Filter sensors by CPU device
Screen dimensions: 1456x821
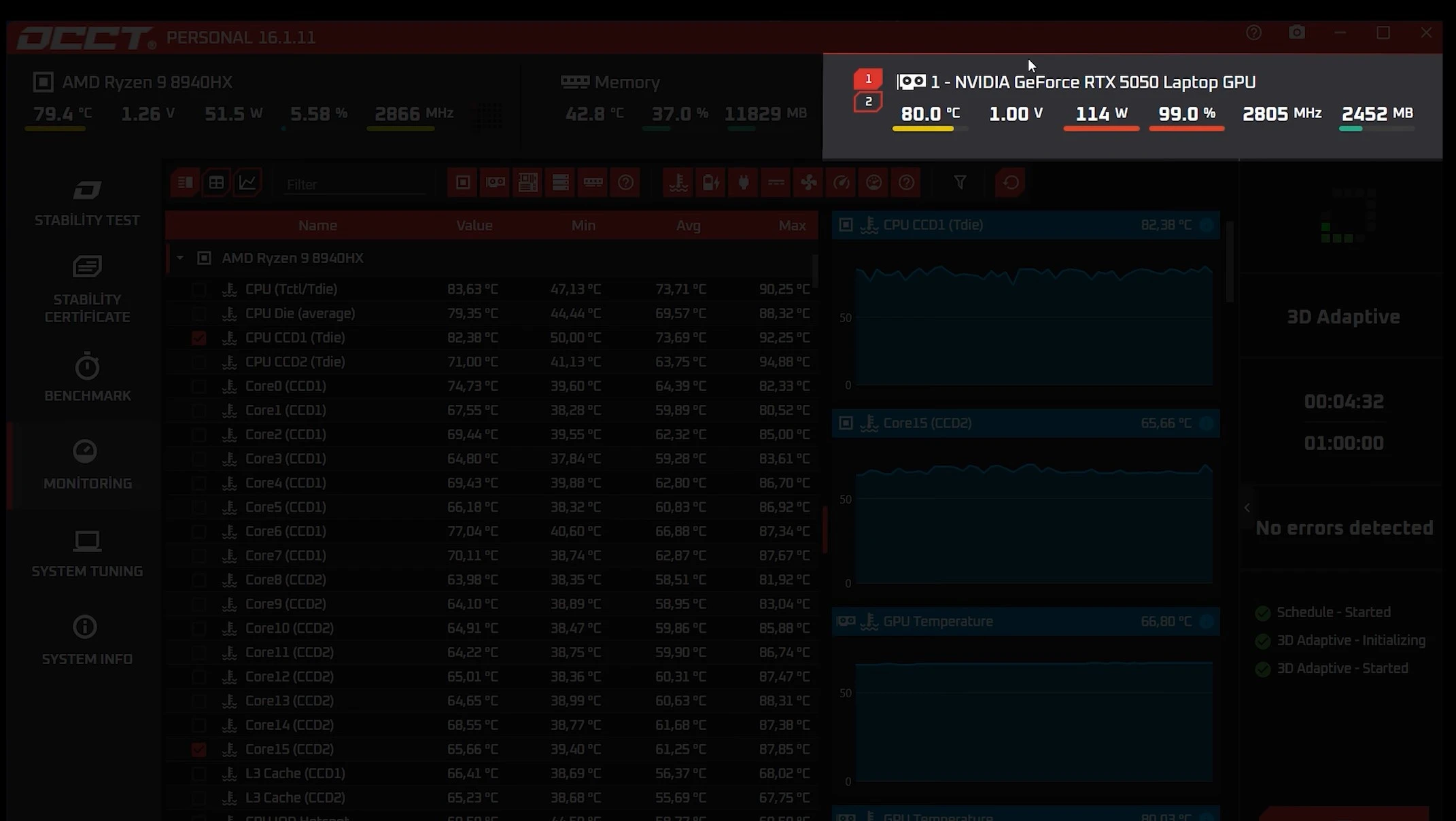pos(463,182)
